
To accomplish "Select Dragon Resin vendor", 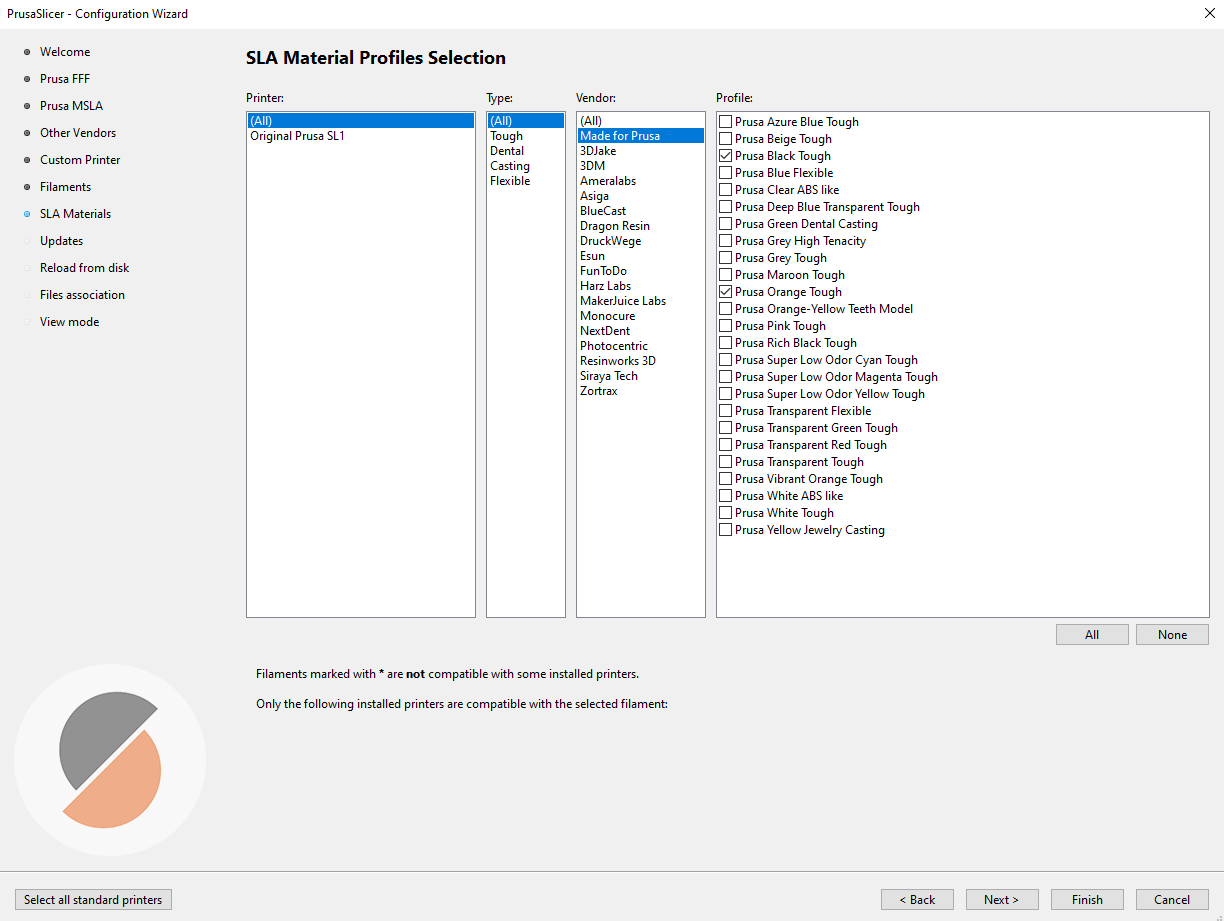I will 641,226.
